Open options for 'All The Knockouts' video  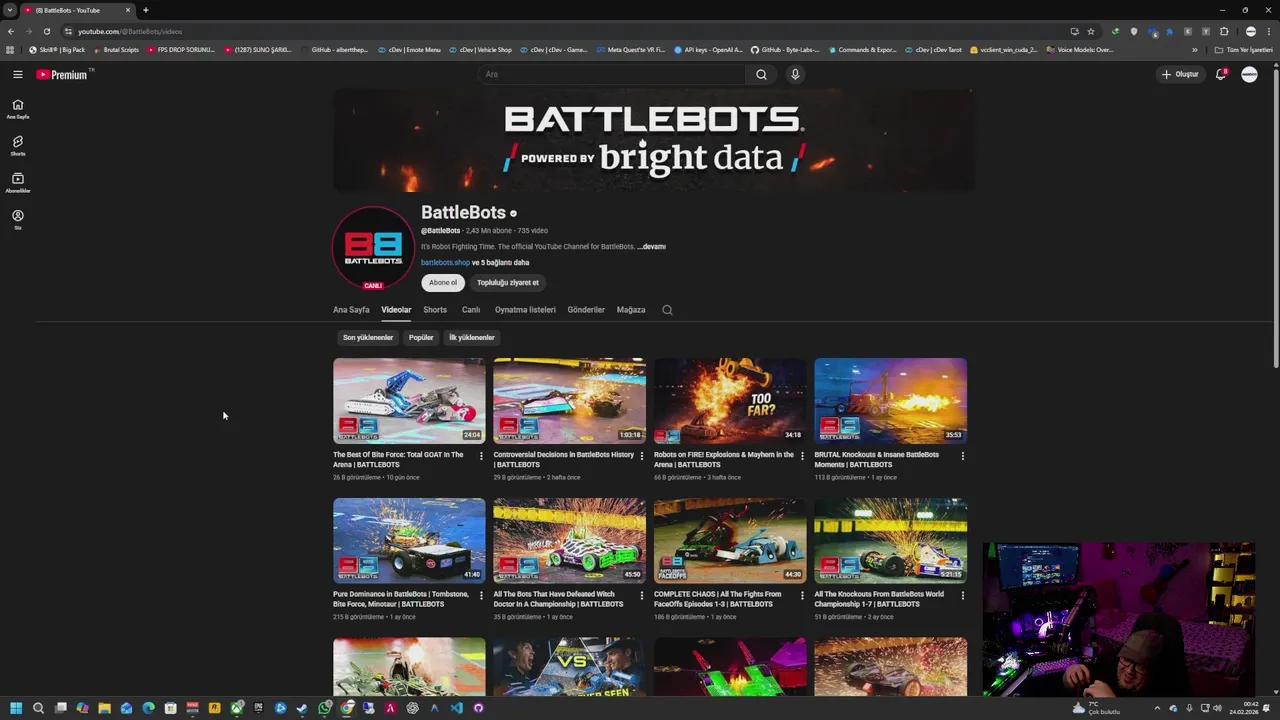(962, 595)
